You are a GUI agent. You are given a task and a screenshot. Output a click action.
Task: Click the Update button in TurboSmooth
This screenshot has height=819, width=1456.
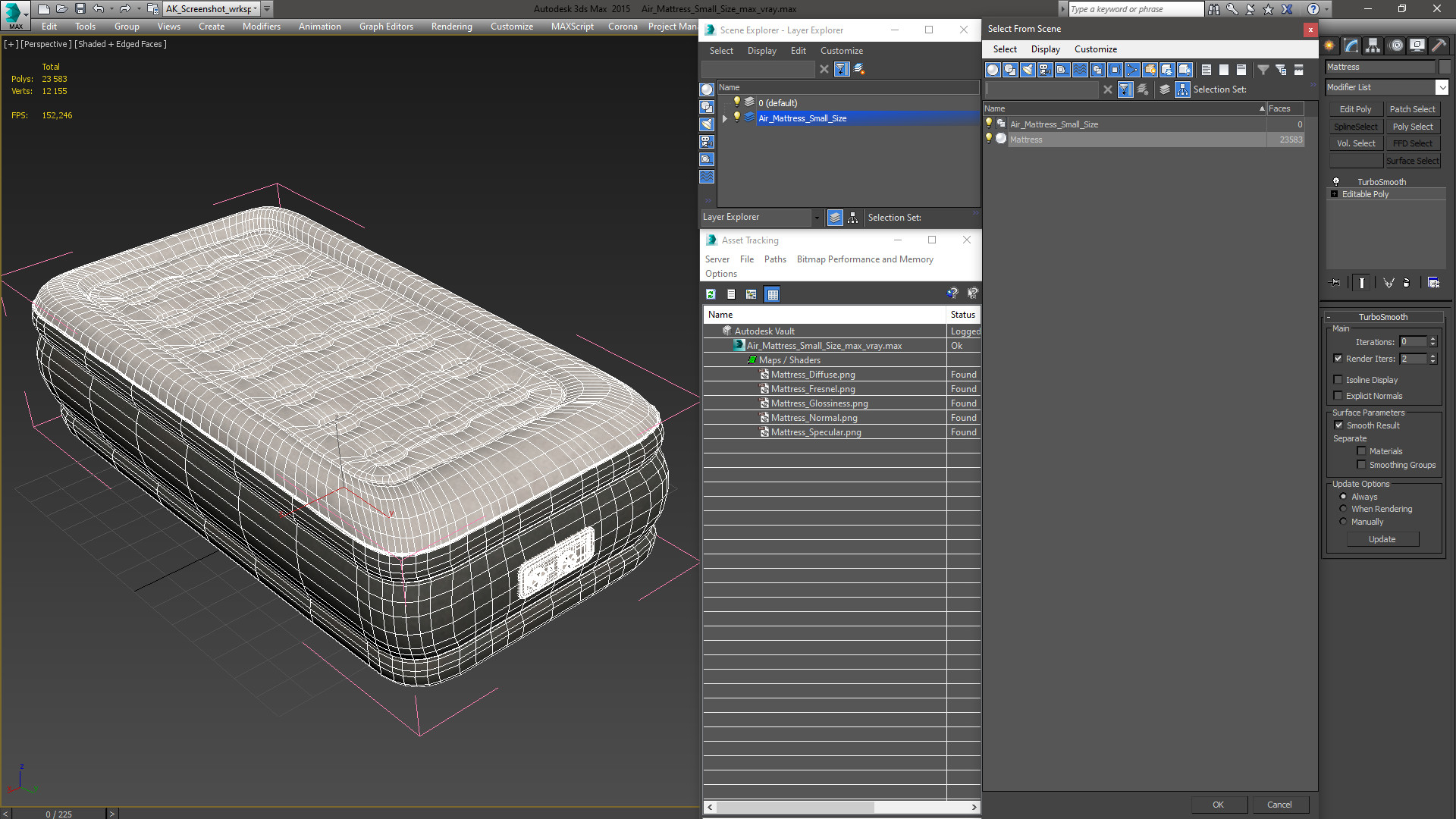click(1381, 539)
